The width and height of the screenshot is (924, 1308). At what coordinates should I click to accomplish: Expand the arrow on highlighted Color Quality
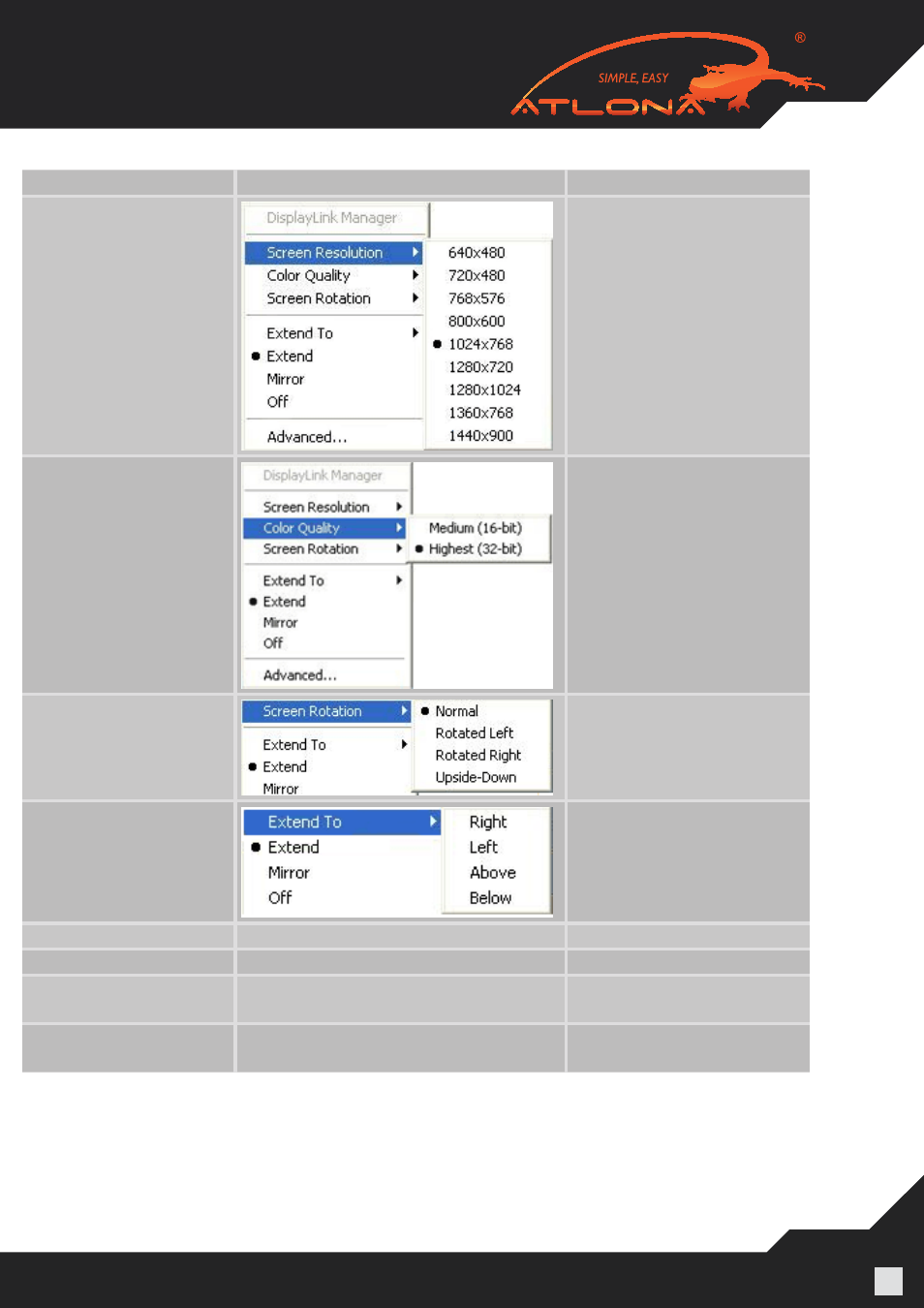coord(399,528)
